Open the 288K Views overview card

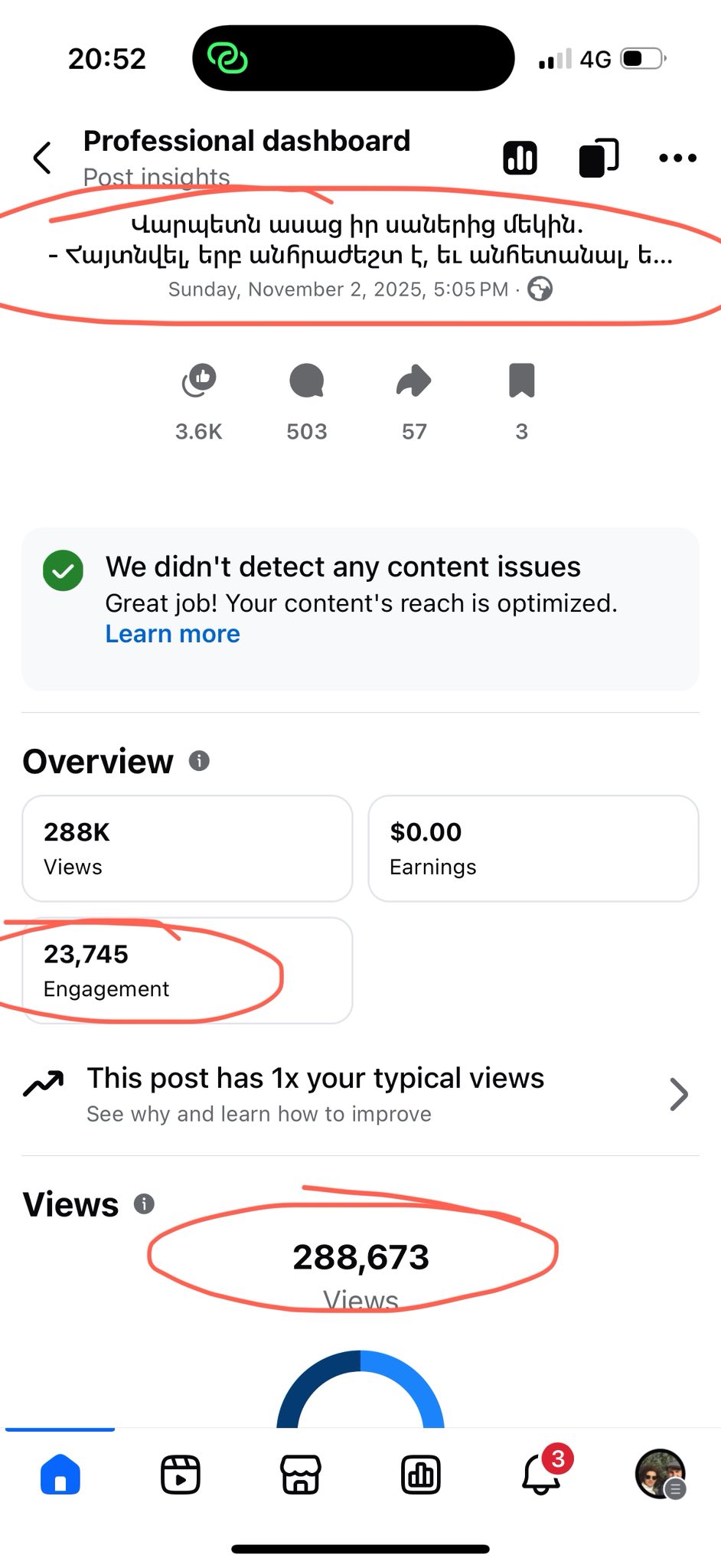click(x=187, y=848)
